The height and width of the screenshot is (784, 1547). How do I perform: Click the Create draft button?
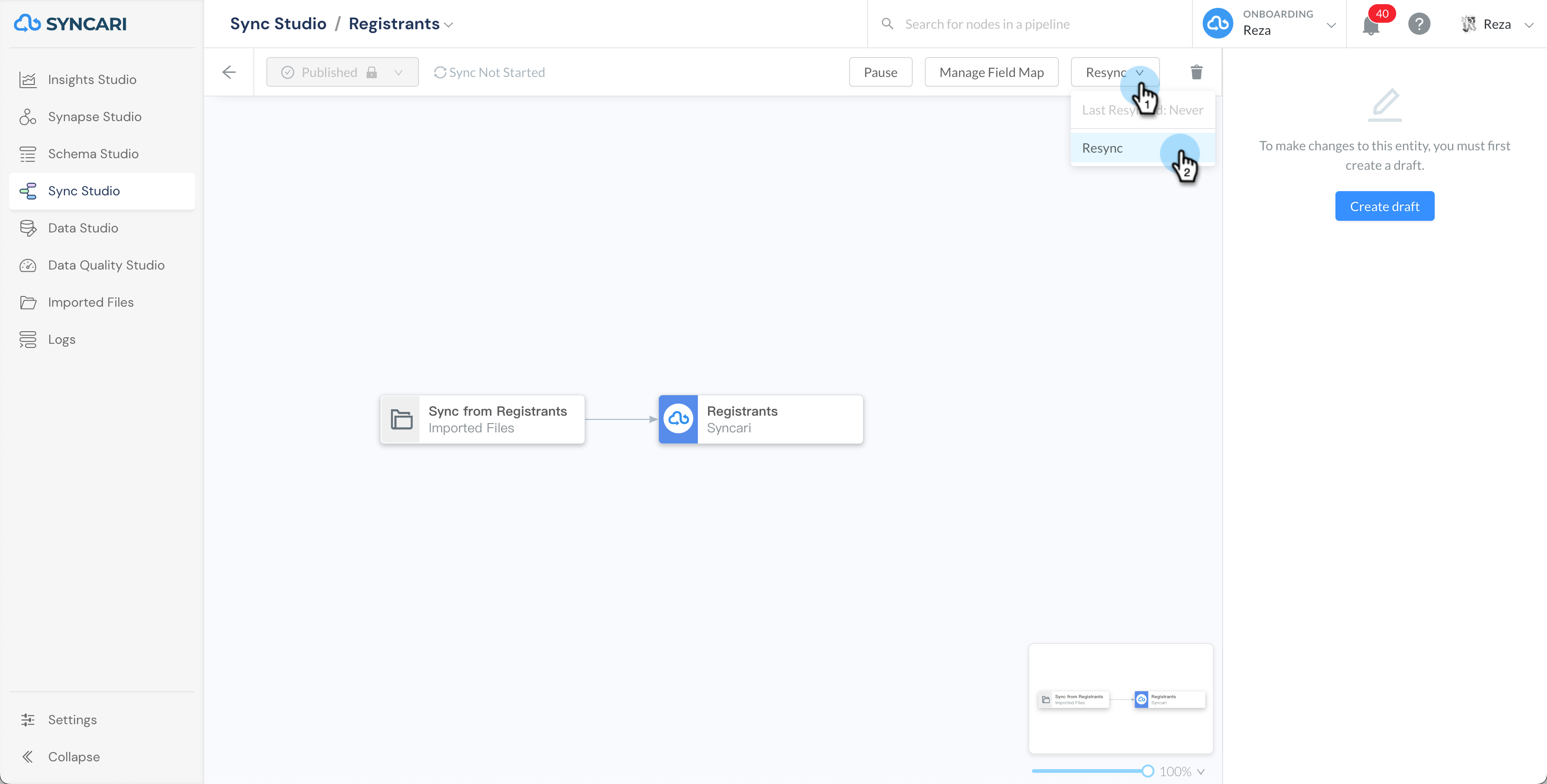(x=1385, y=206)
